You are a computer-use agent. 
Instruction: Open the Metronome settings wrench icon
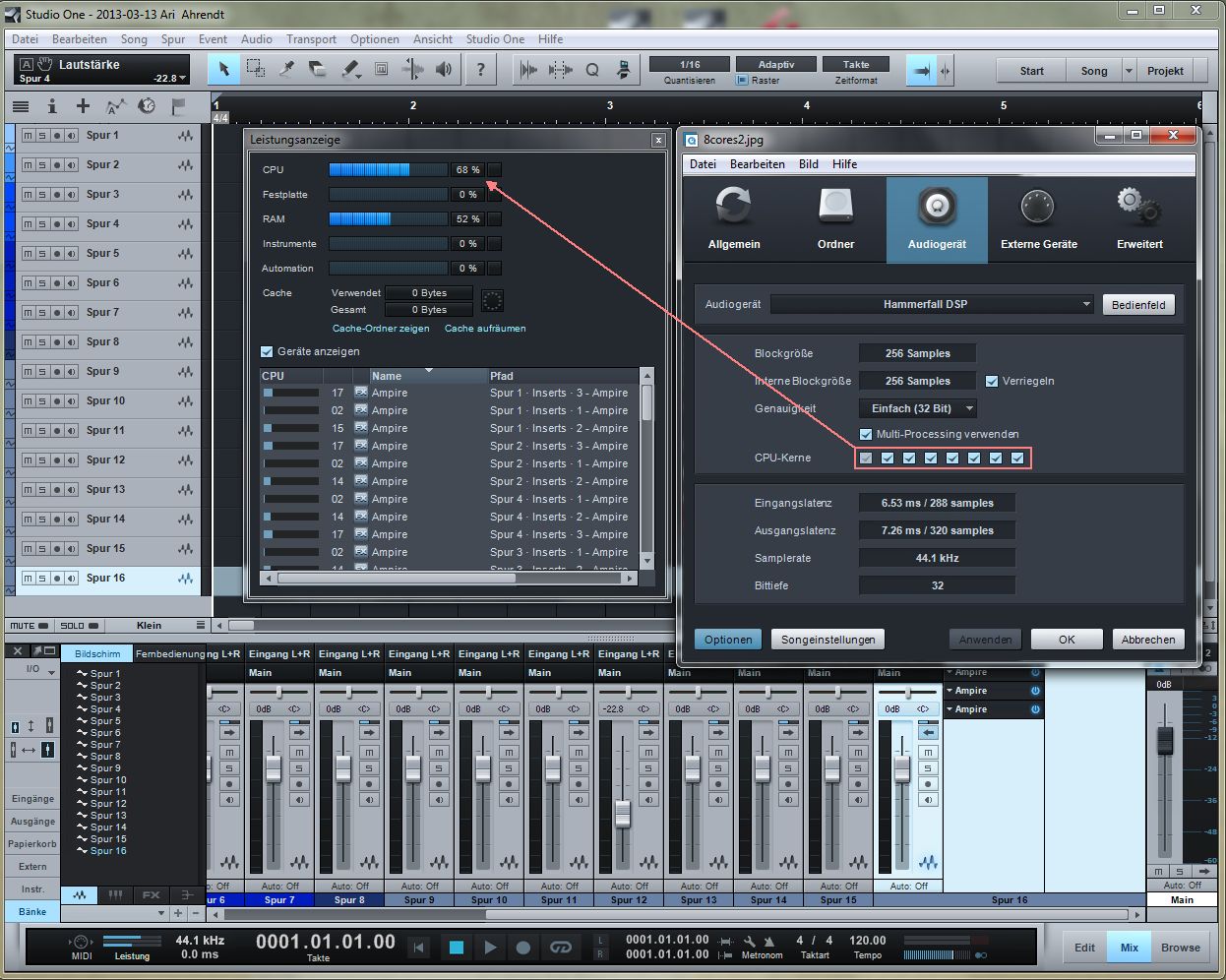[750, 942]
